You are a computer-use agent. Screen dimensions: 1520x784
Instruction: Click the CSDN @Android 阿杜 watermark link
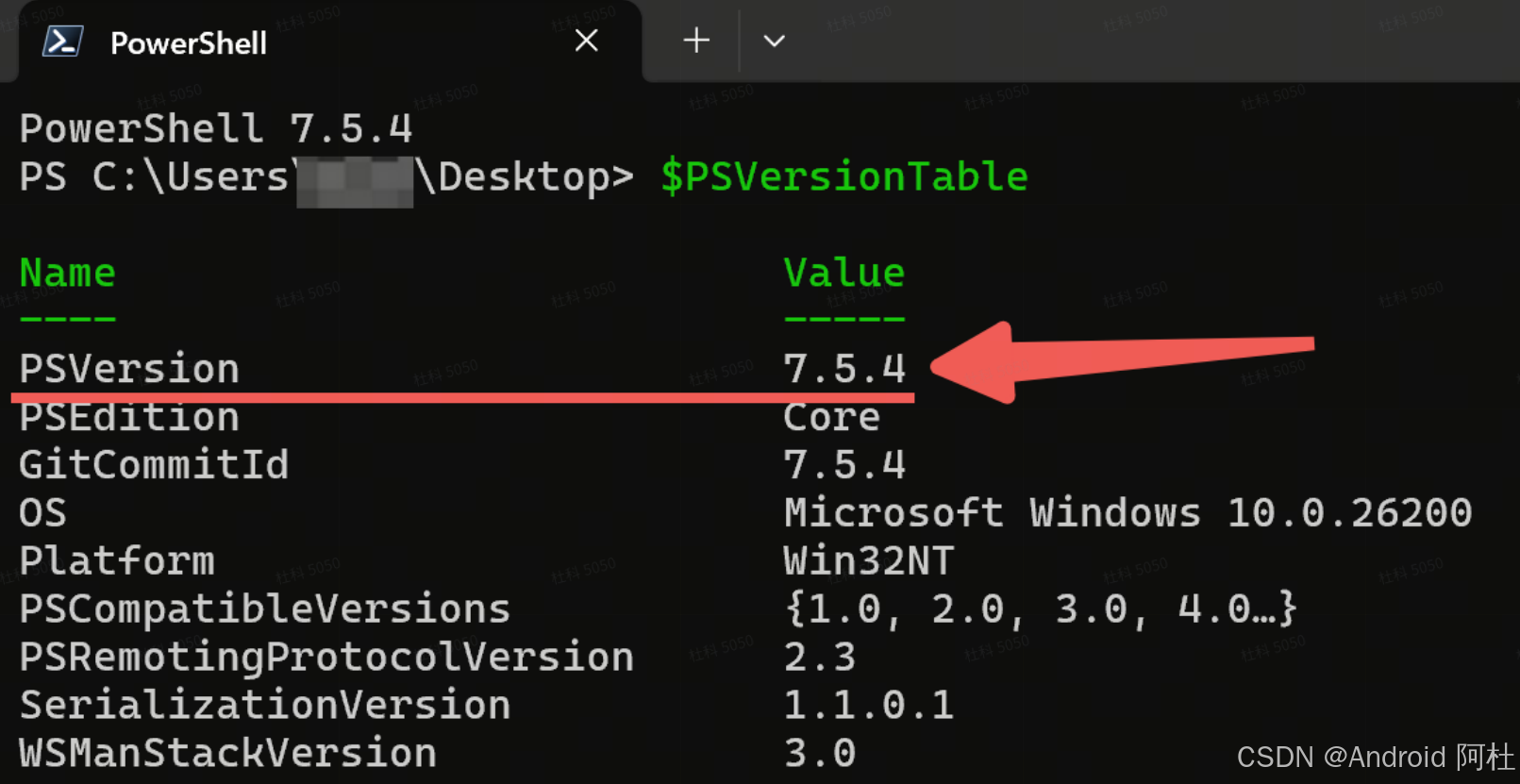[x=1367, y=758]
